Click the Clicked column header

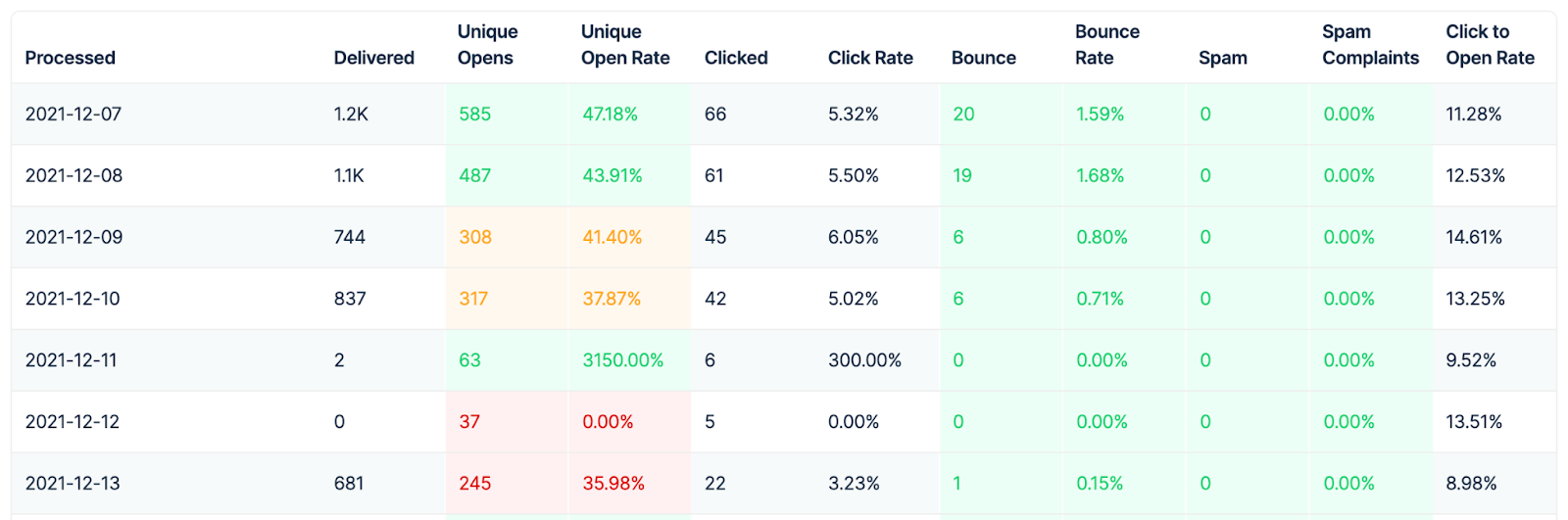click(736, 58)
